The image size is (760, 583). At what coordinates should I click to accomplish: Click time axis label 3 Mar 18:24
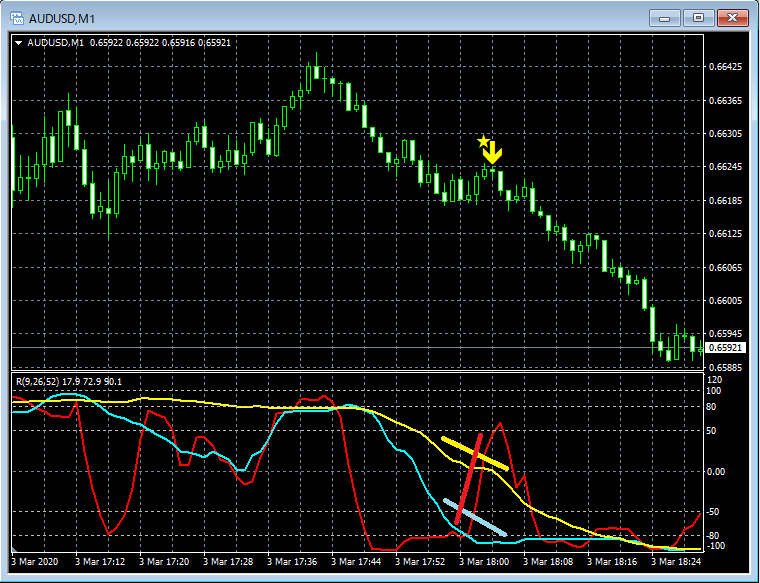676,562
